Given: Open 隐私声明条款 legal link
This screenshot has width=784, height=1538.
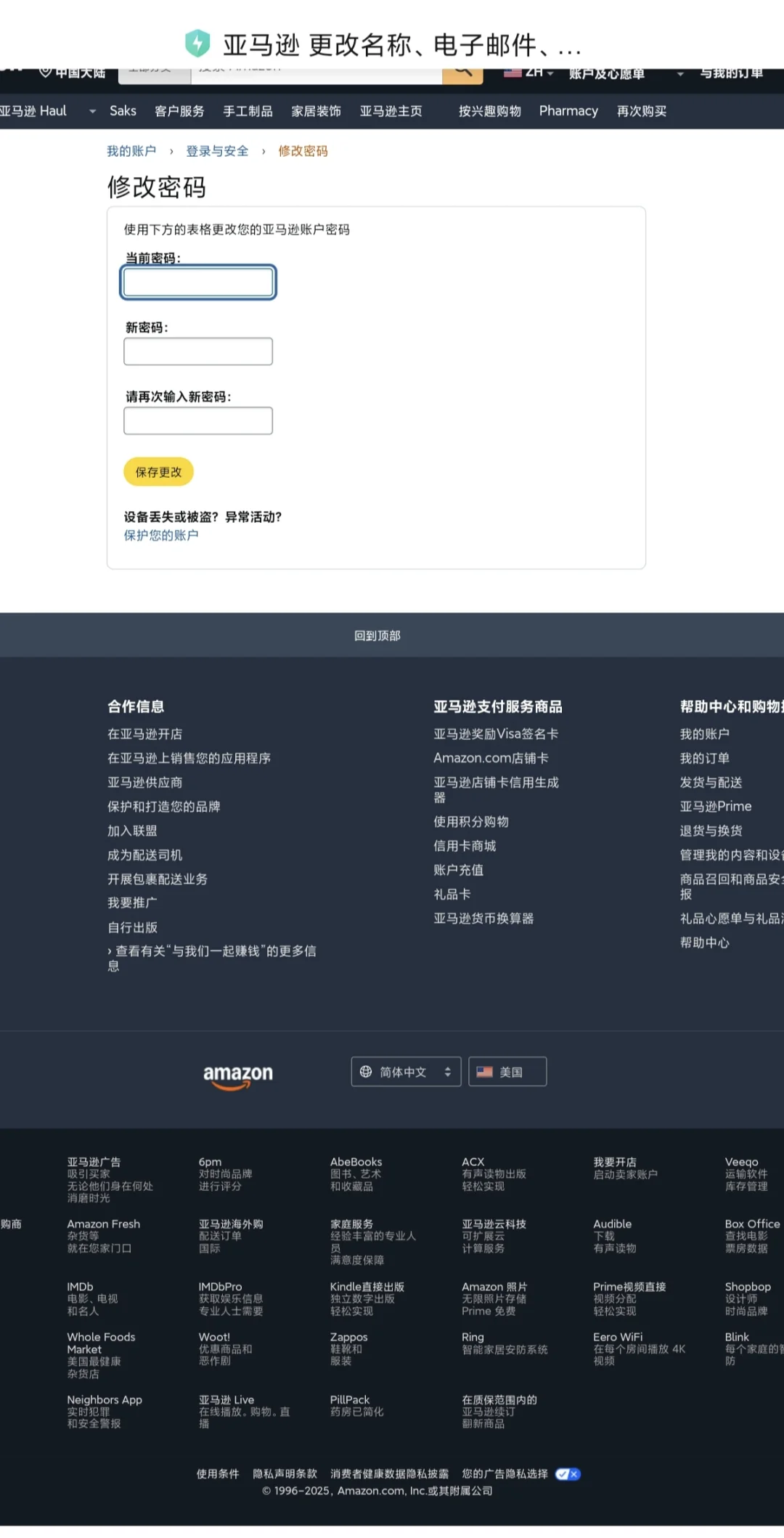Looking at the screenshot, I should 285,1473.
